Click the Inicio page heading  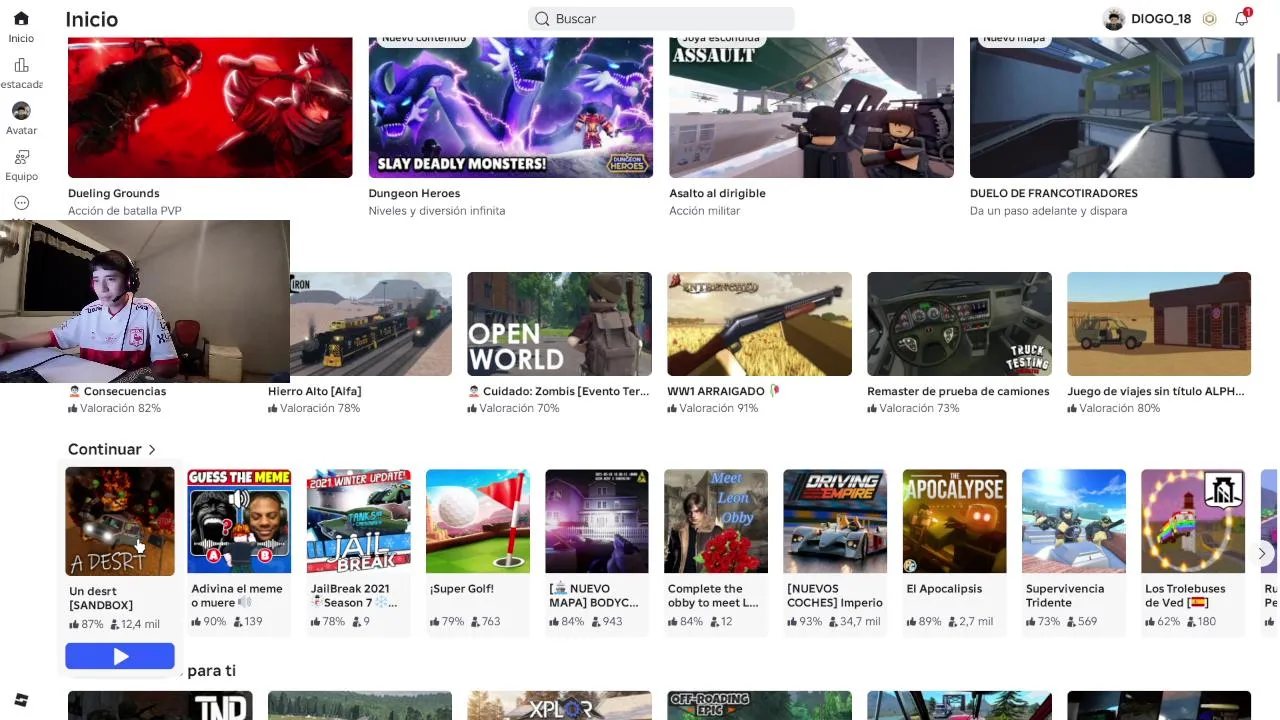point(92,19)
